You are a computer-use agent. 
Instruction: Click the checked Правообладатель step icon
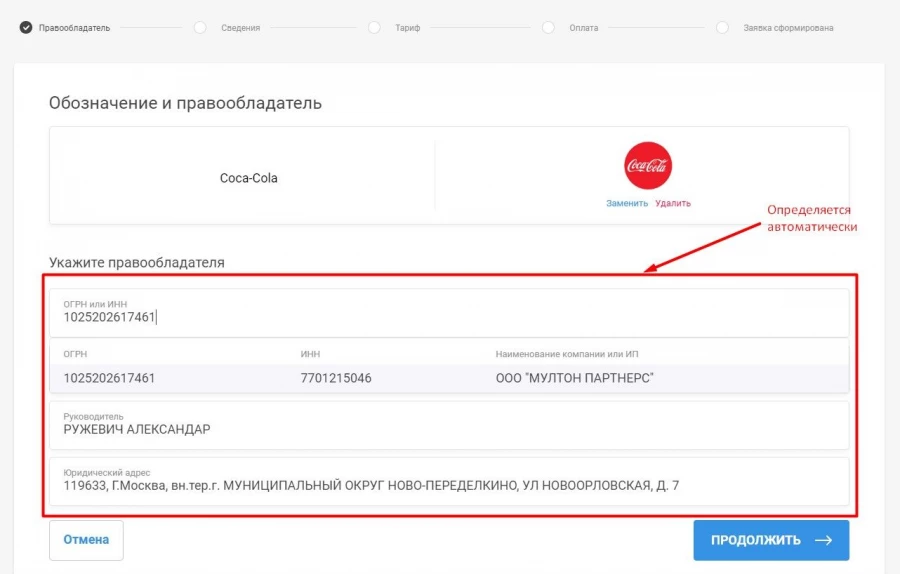pos(26,28)
